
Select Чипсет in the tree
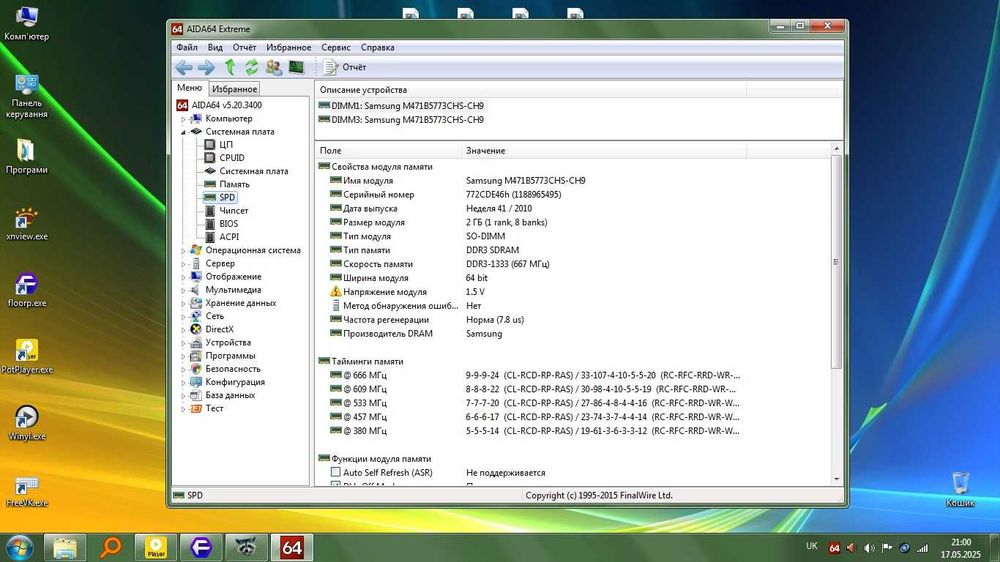[233, 211]
